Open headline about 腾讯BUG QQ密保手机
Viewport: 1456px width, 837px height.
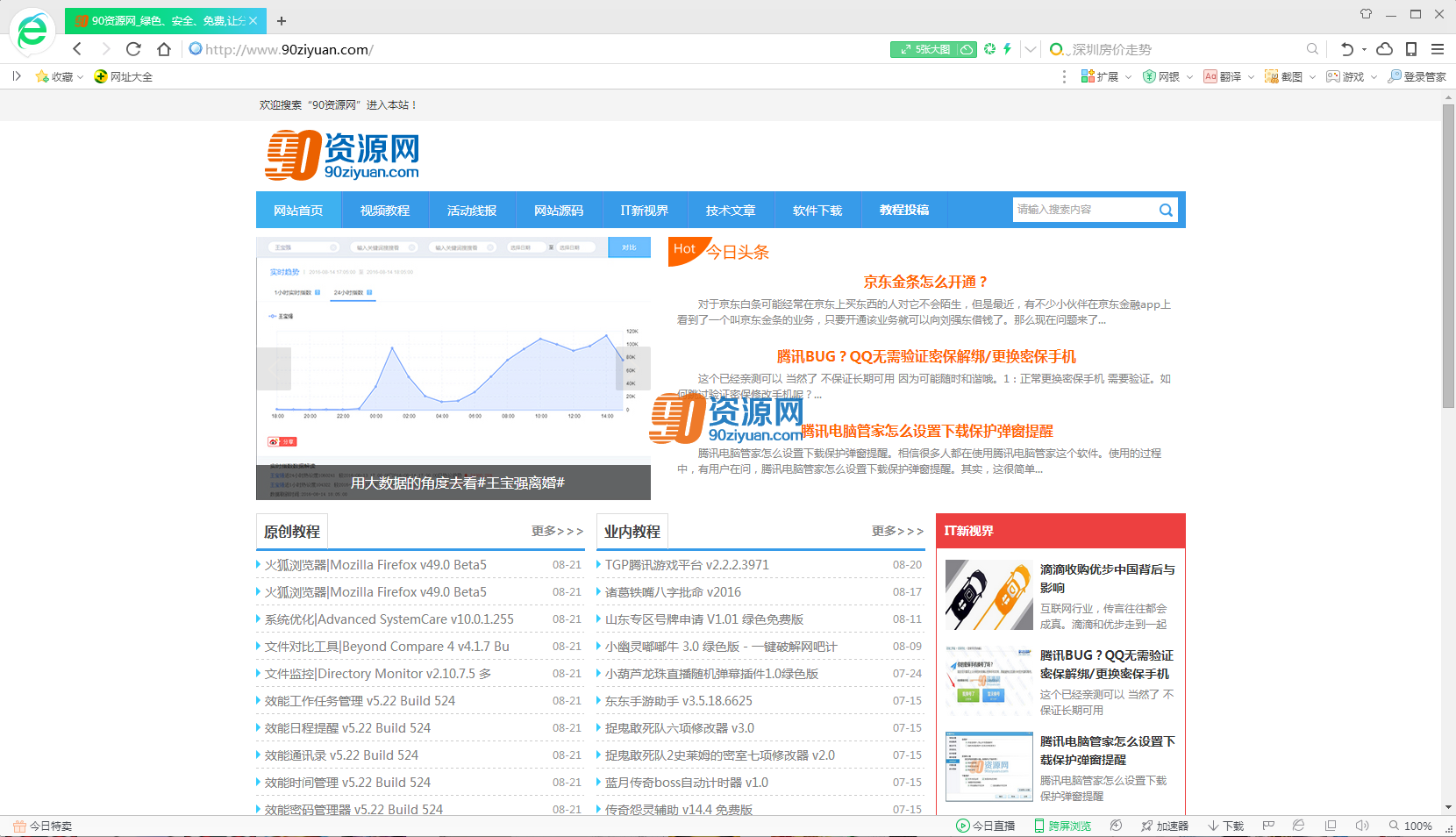pos(926,356)
